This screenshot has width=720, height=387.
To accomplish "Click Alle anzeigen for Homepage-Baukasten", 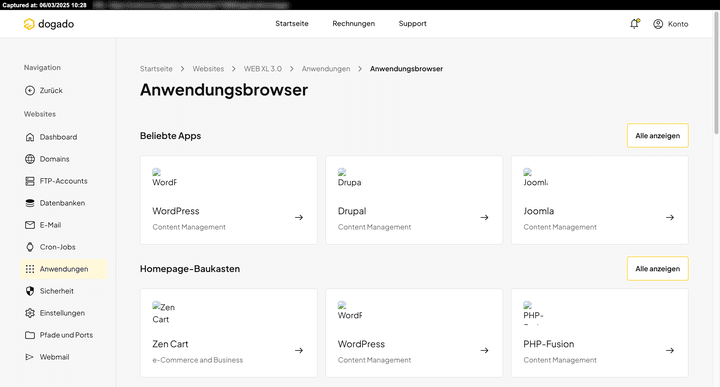I will (x=658, y=269).
